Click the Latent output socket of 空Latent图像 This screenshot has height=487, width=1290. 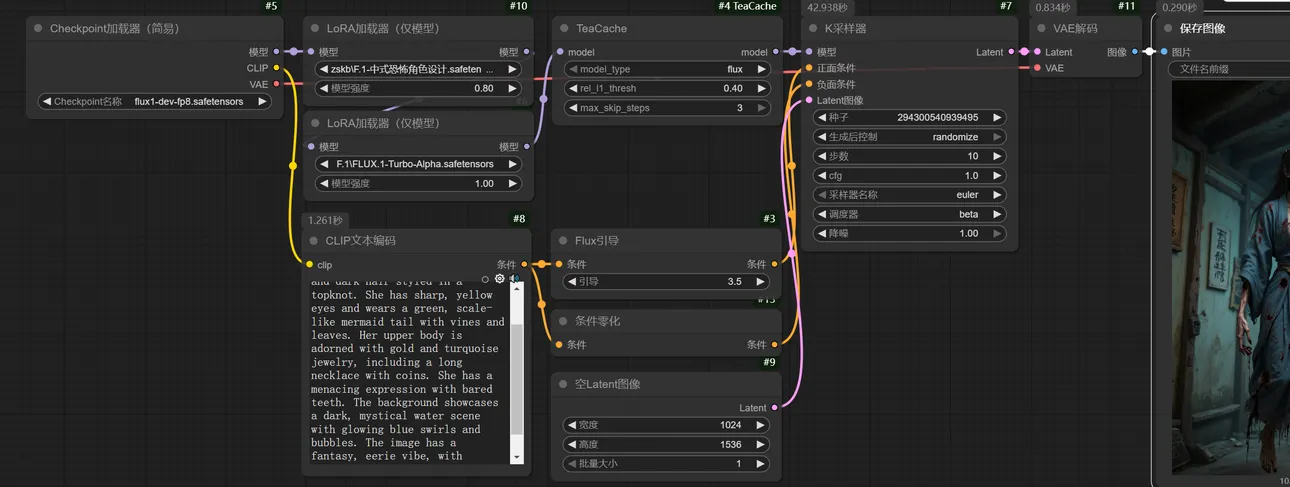[x=775, y=407]
